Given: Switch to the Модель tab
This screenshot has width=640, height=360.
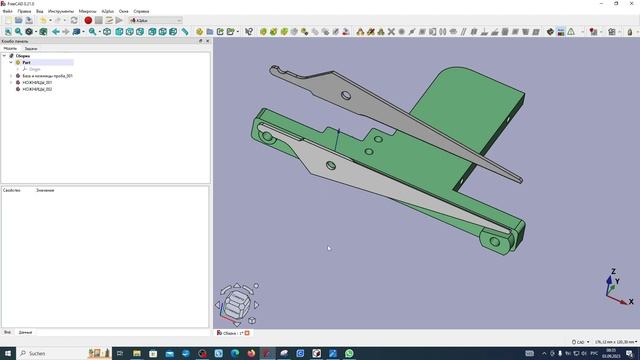Looking at the screenshot, I should point(10,48).
